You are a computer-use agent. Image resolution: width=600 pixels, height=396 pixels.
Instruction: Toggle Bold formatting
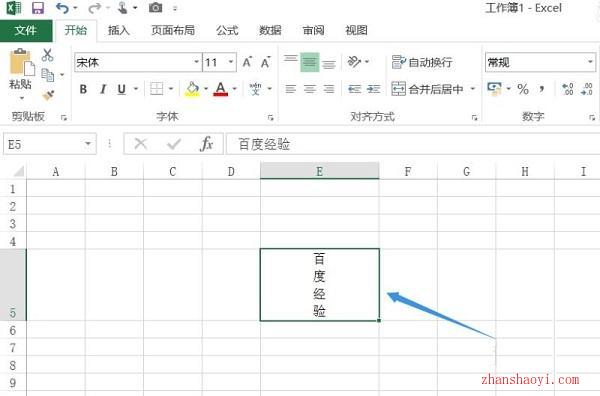tap(83, 89)
